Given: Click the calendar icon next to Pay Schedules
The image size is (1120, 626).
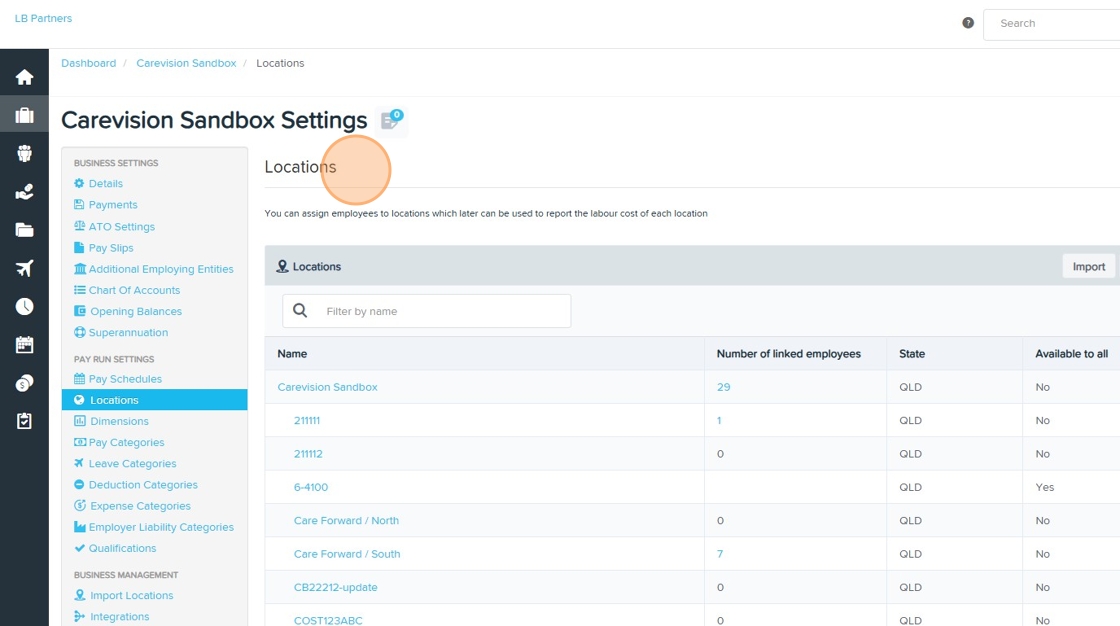Looking at the screenshot, I should tap(79, 379).
